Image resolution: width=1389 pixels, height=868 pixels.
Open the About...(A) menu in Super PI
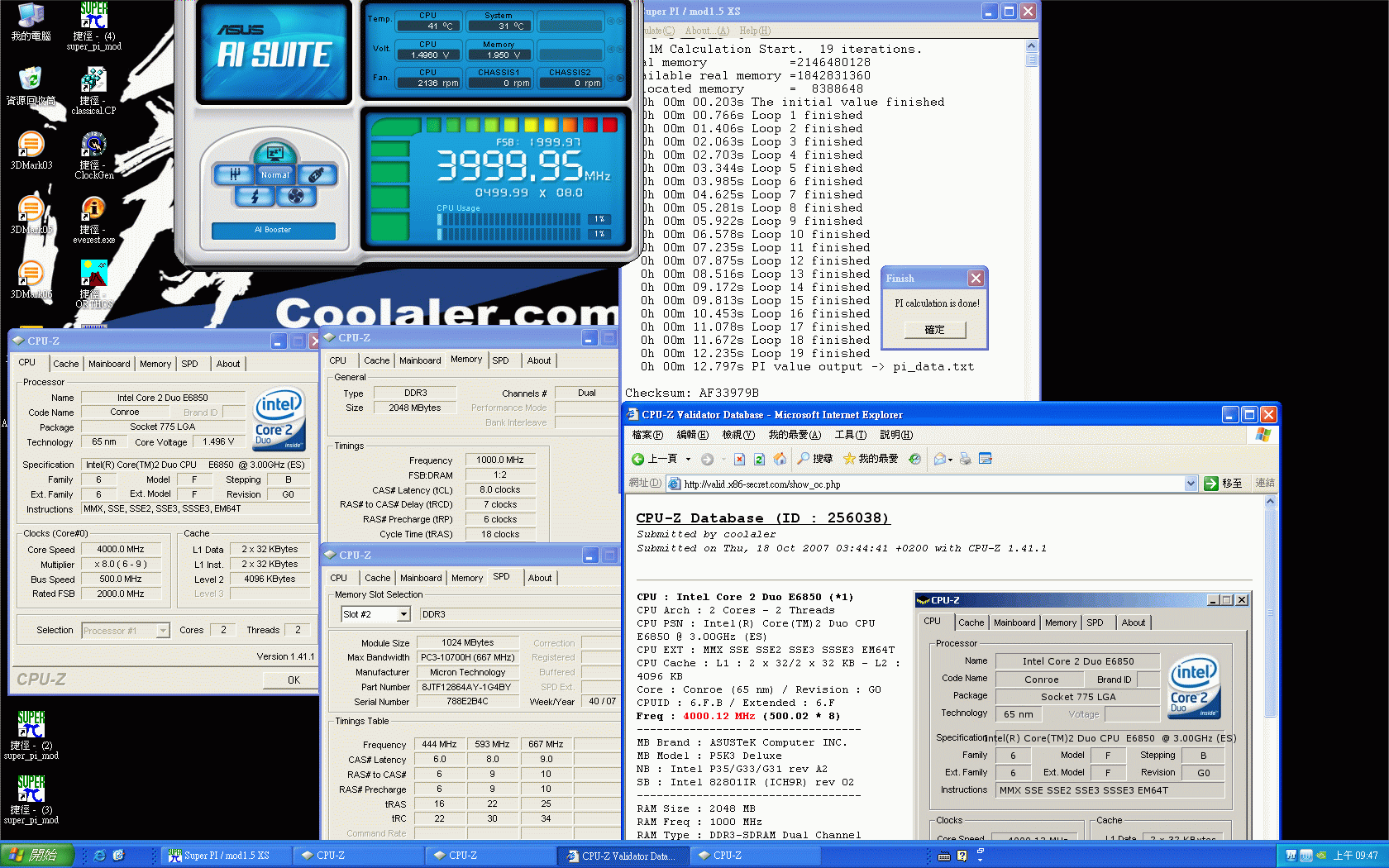tap(707, 31)
